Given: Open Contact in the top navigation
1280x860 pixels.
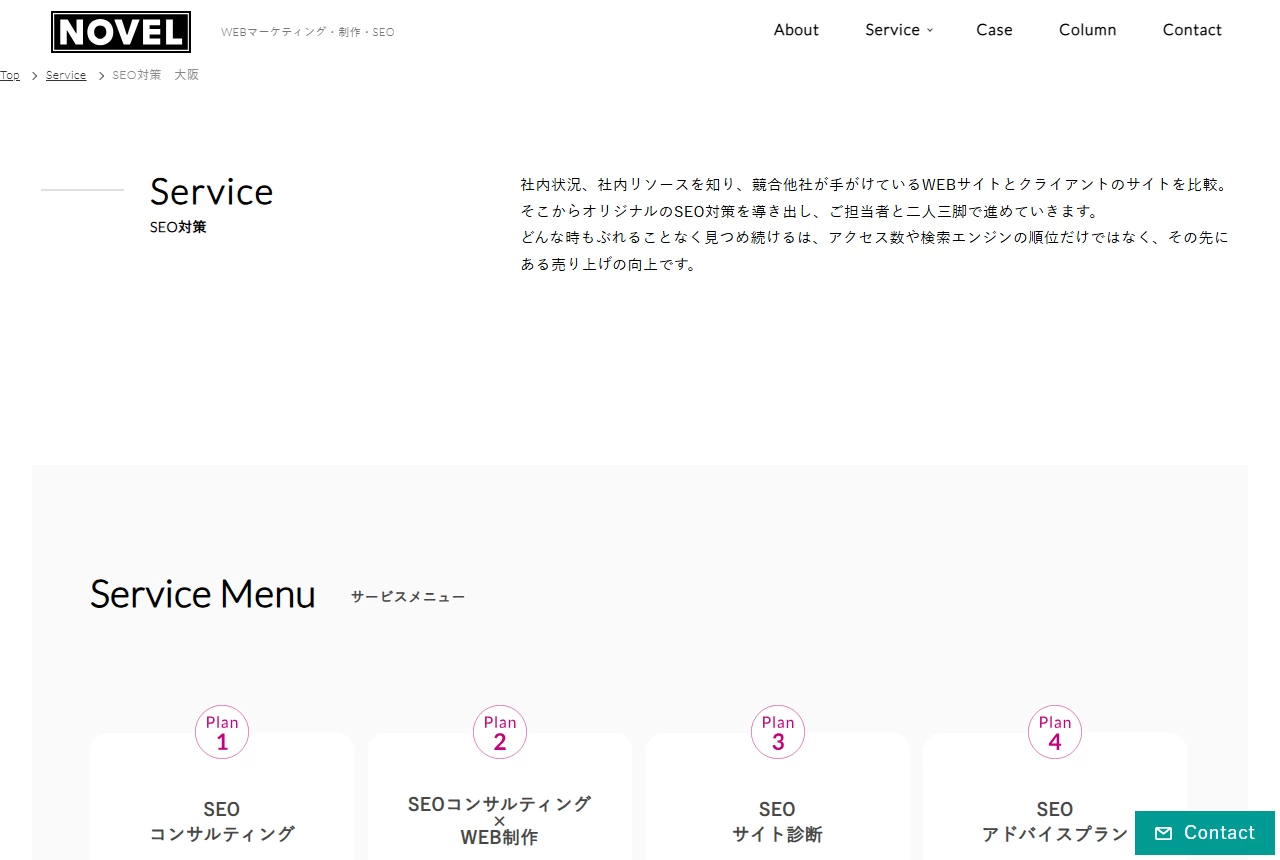Looking at the screenshot, I should (1192, 30).
